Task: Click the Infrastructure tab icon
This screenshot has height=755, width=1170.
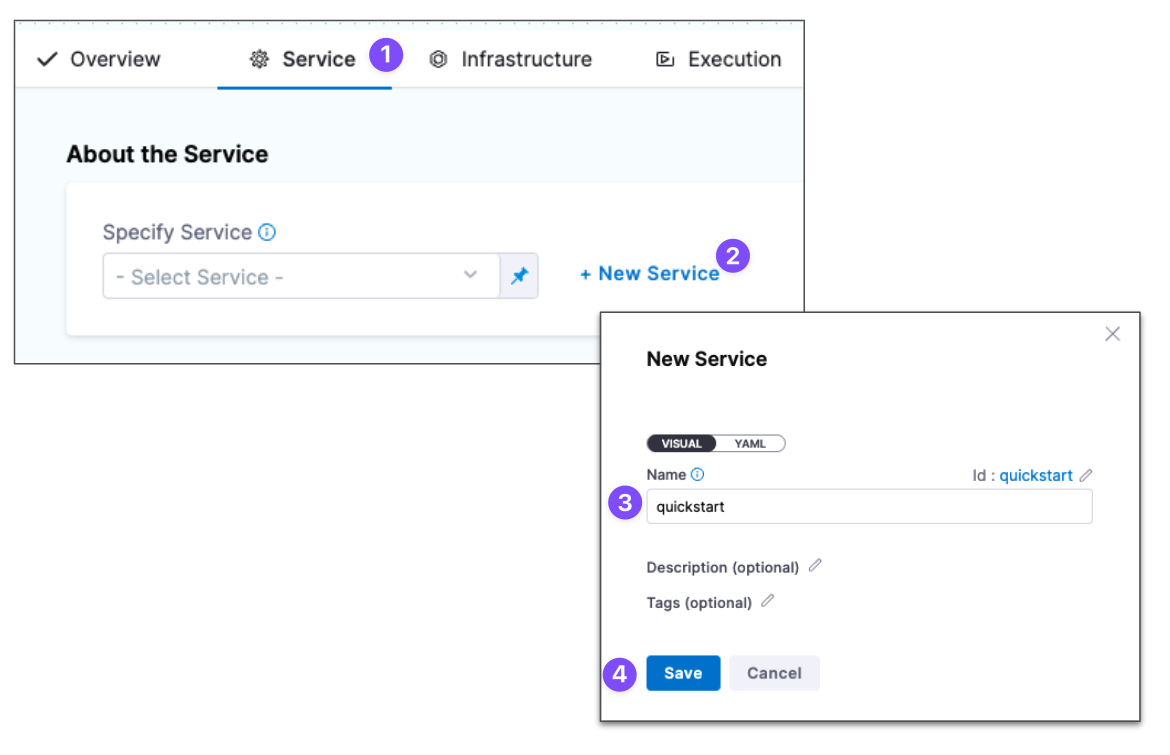Action: (x=438, y=60)
